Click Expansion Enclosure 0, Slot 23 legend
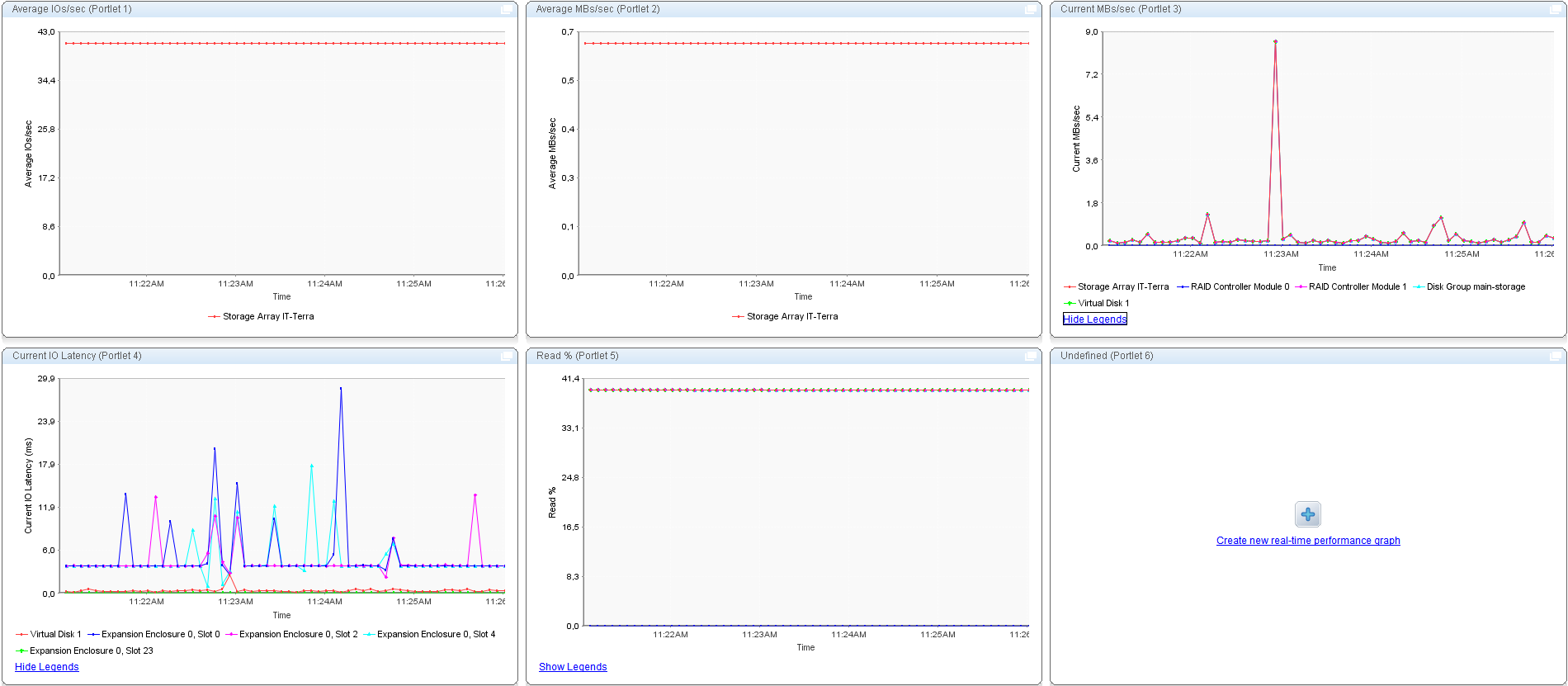Image resolution: width=1568 pixels, height=686 pixels. click(x=91, y=651)
